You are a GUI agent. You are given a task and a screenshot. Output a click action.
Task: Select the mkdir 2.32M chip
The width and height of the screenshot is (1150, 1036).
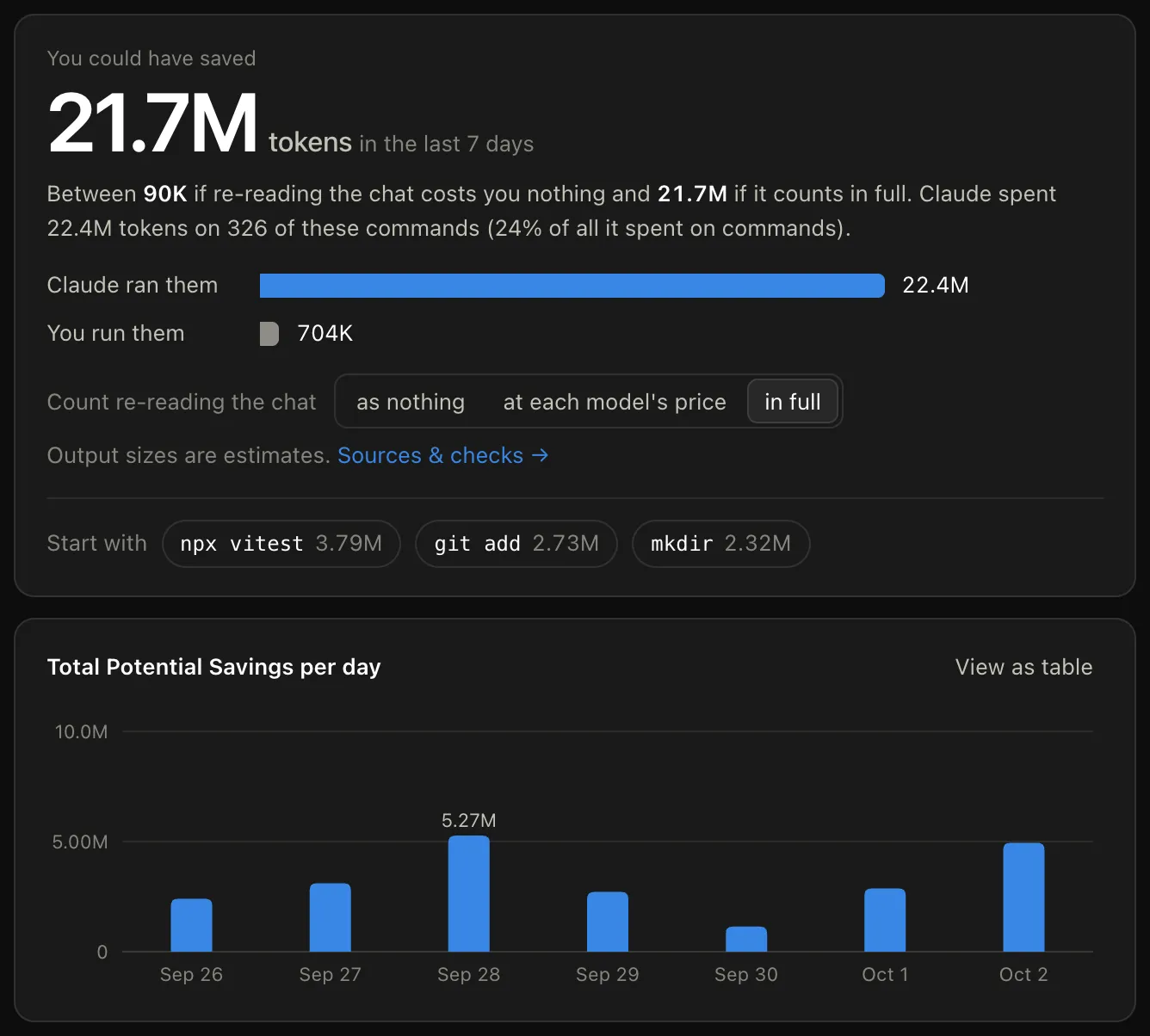(721, 544)
